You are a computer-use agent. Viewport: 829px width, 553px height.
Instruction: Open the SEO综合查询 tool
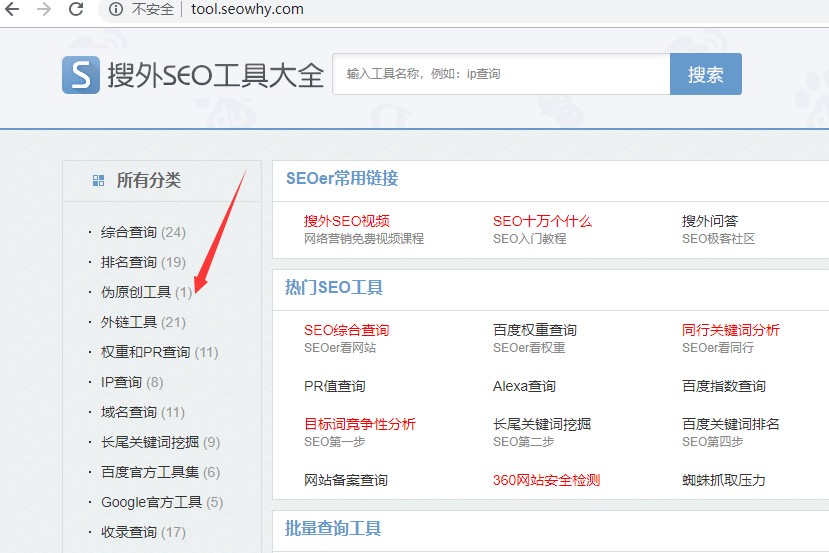[347, 330]
